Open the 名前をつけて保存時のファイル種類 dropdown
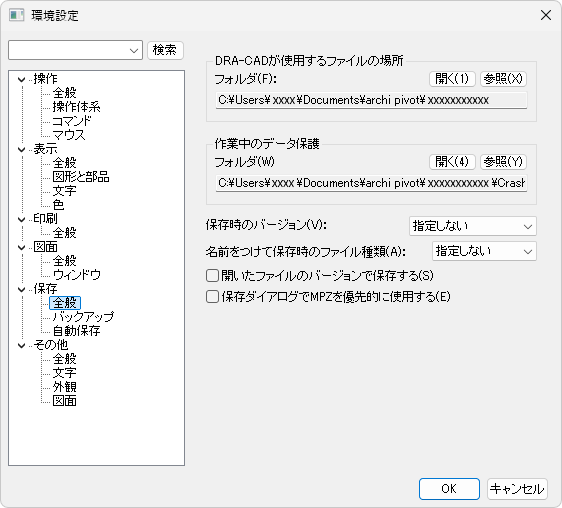562x508 pixels. [484, 251]
